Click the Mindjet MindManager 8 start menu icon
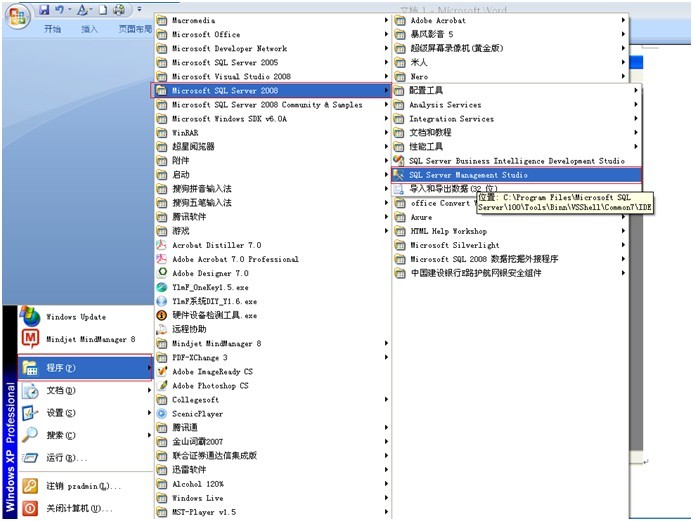 click(30, 339)
